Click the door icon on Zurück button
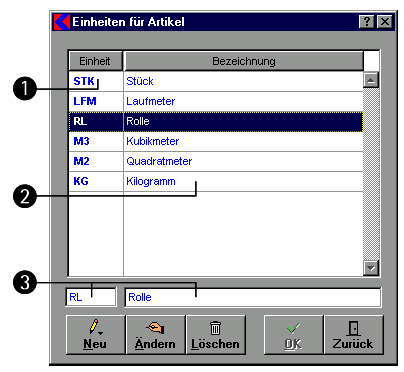Image resolution: width=404 pixels, height=372 pixels. [353, 328]
